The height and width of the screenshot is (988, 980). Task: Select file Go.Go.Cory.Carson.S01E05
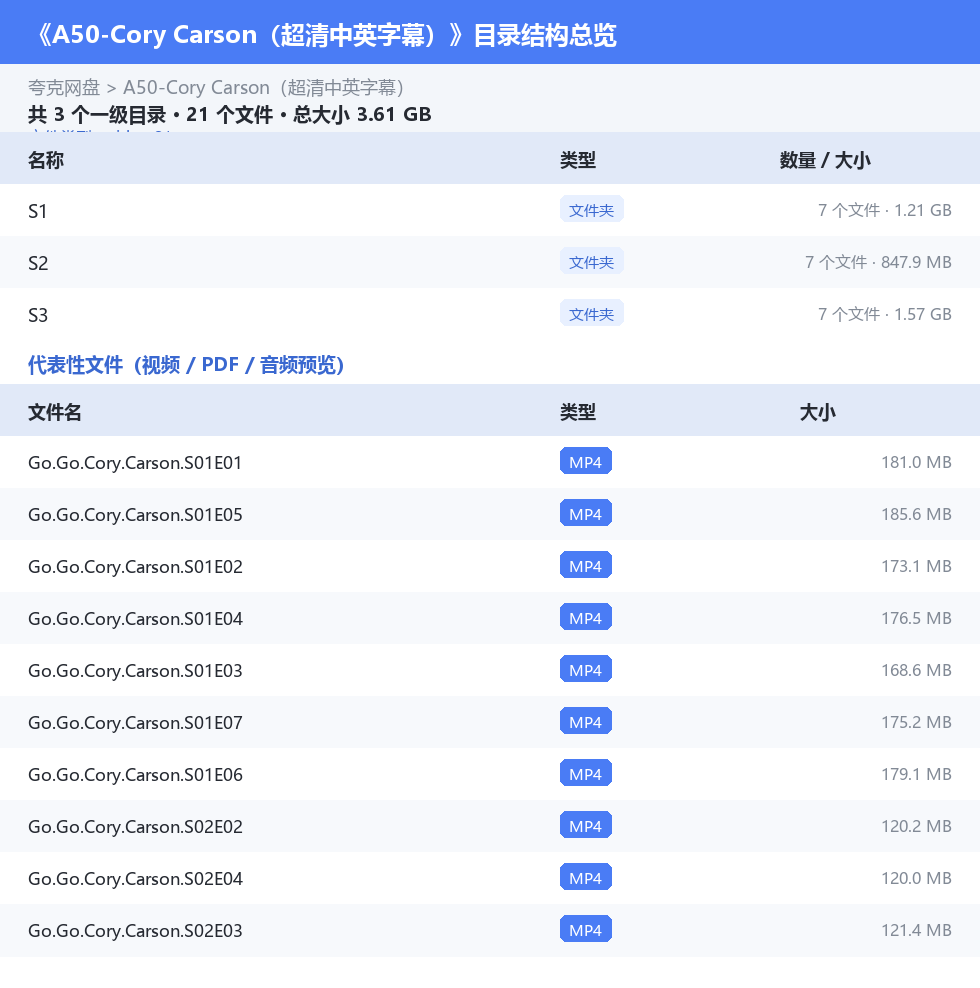click(135, 515)
